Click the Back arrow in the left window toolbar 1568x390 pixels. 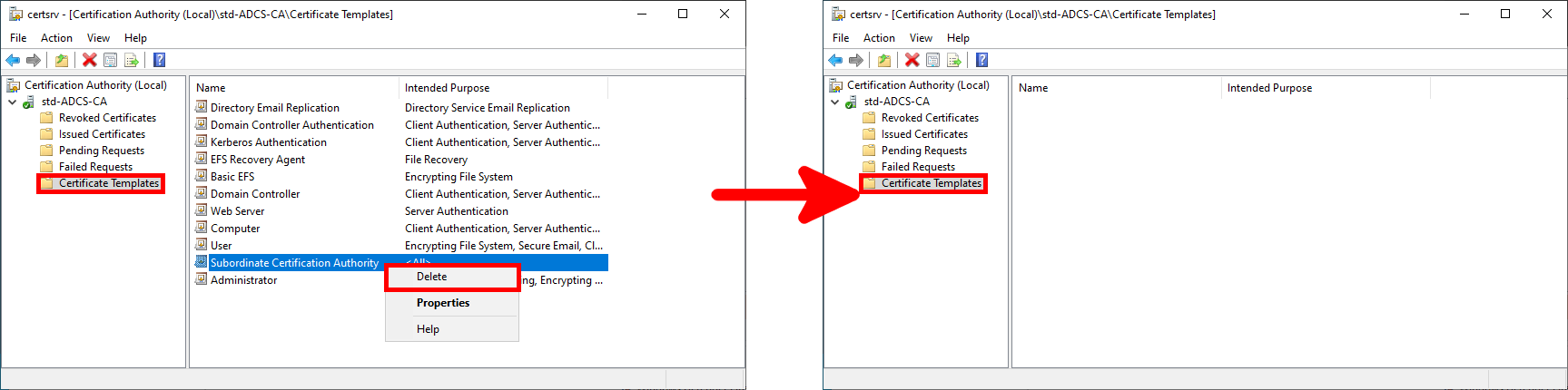point(13,60)
